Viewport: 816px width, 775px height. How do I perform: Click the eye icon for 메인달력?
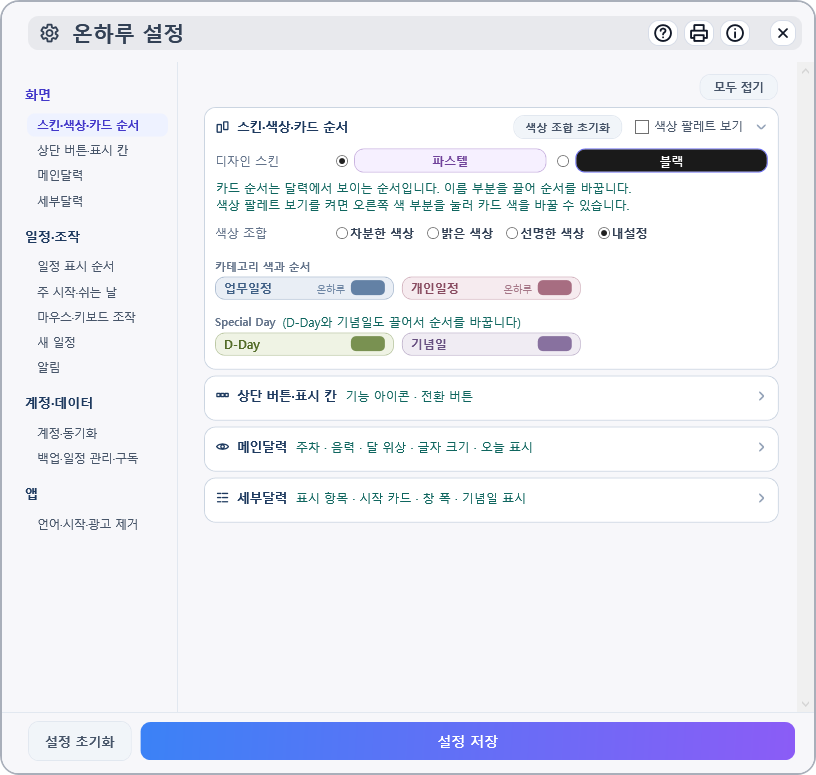222,447
